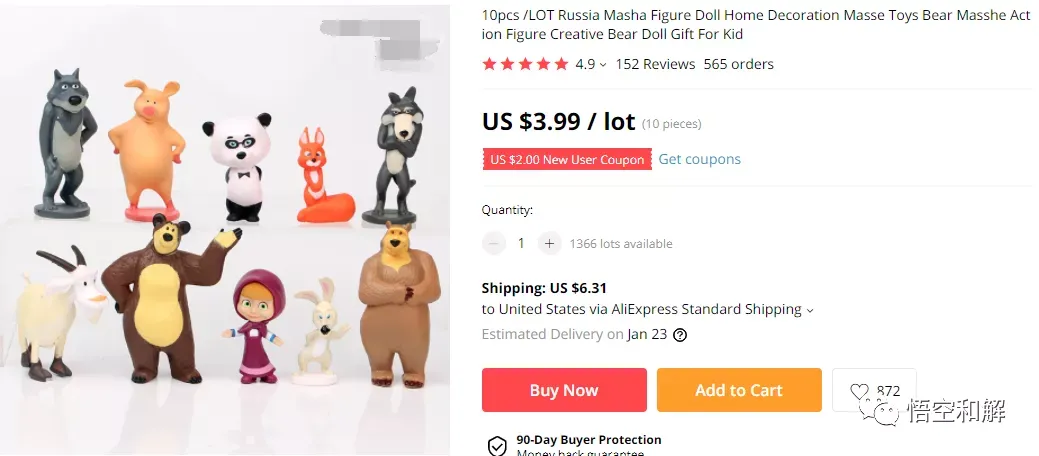Click the US $2.00 New User Coupon tag
Image resolution: width=1039 pixels, height=456 pixels.
coord(567,159)
